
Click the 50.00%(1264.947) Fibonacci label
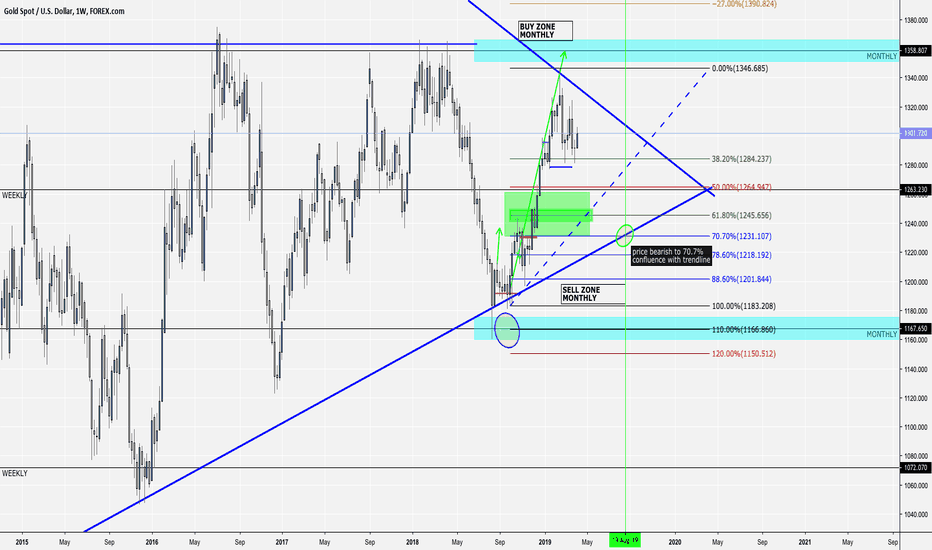pyautogui.click(x=741, y=187)
